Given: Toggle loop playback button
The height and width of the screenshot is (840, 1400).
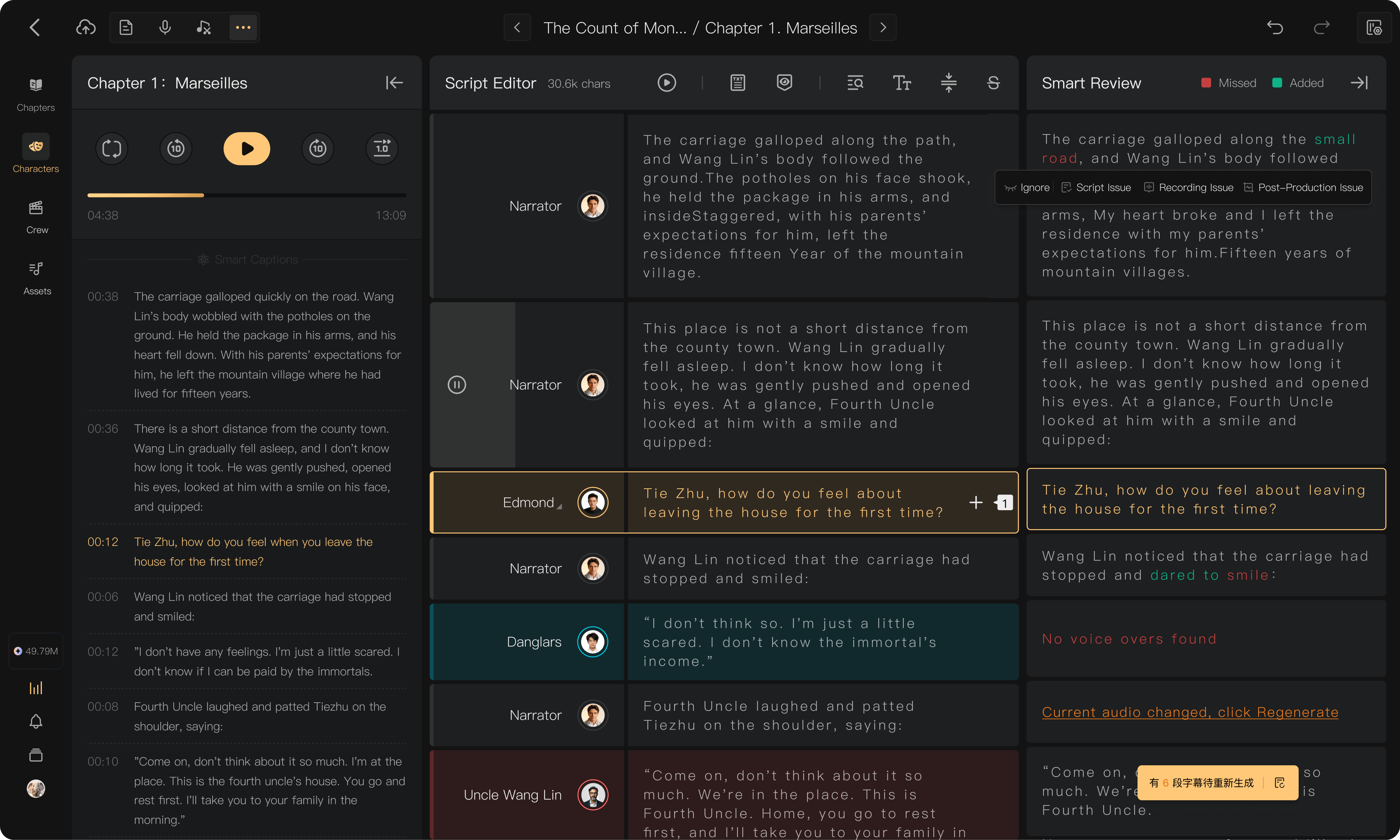Looking at the screenshot, I should point(112,149).
